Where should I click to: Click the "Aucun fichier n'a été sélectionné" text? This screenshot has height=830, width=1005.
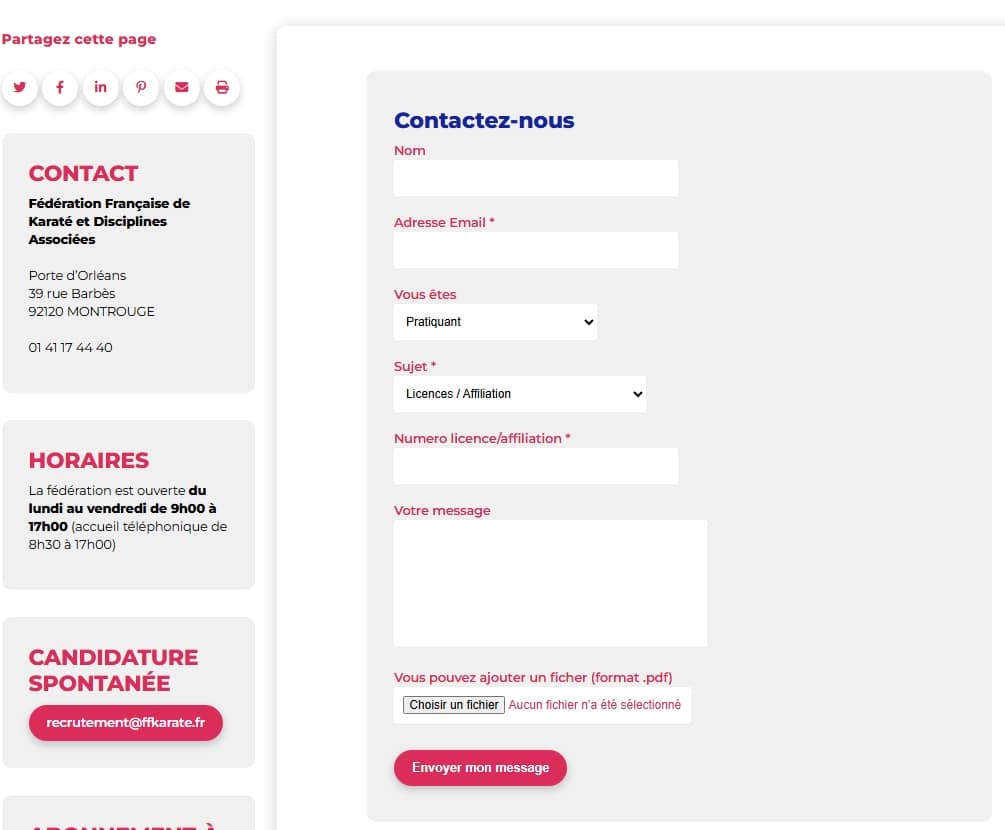pyautogui.click(x=594, y=705)
